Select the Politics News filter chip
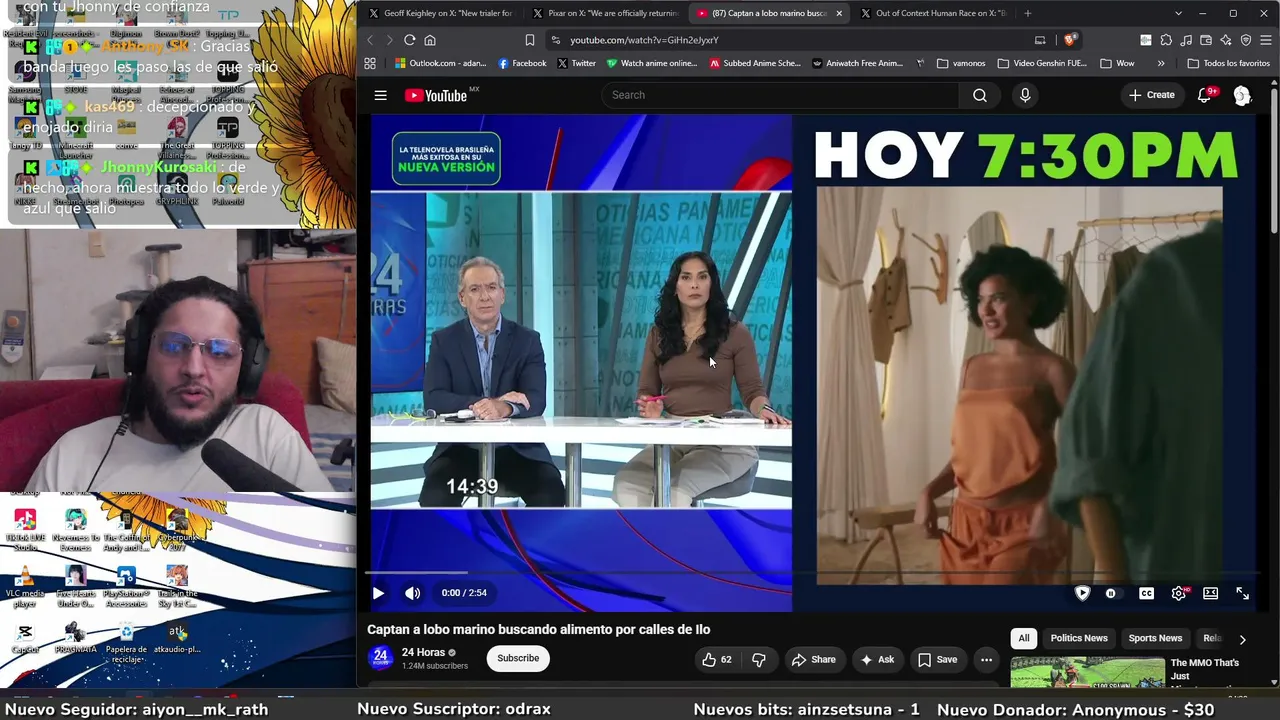Screen dimensions: 1280x720 click(x=1079, y=638)
